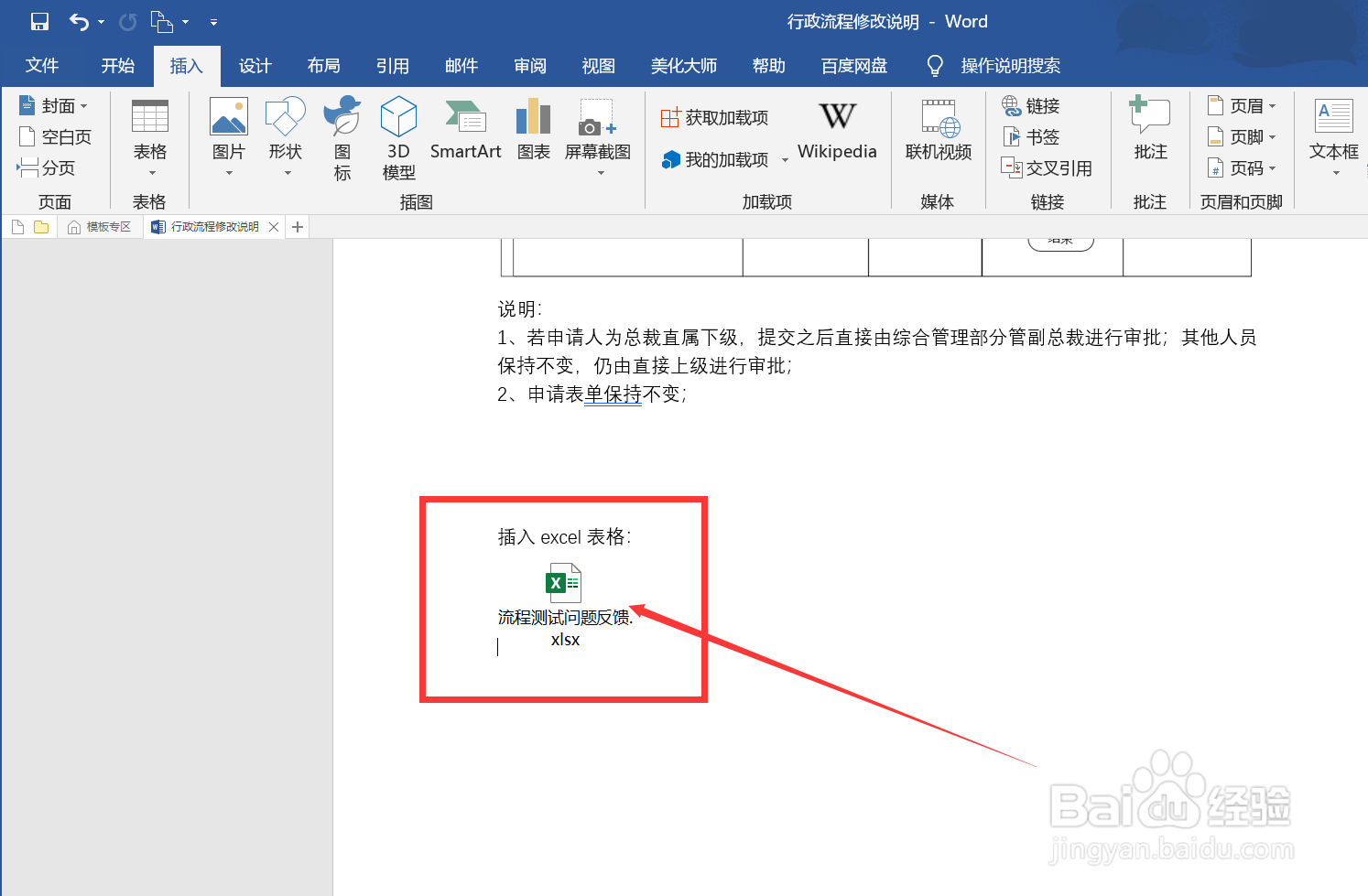Add a new tab with the plus button

(298, 227)
